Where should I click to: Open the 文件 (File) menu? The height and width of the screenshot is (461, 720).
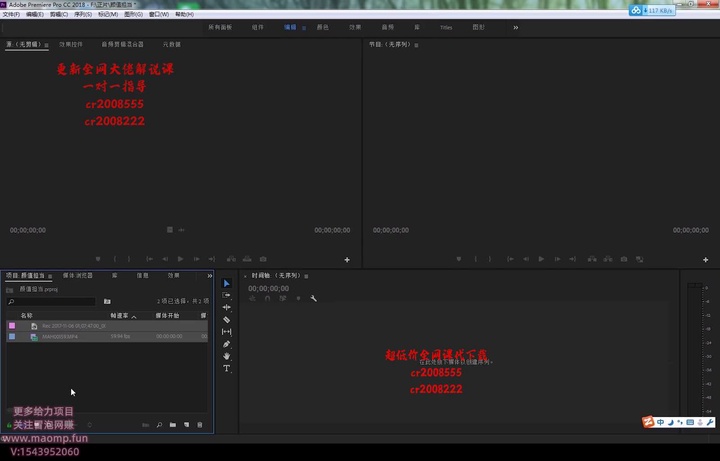point(11,15)
